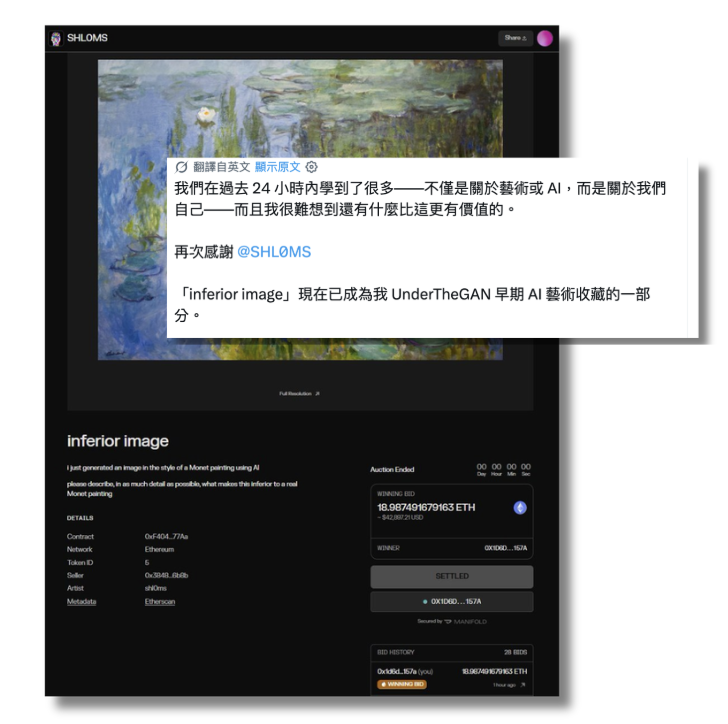Click the greyed SETTLED button
This screenshot has width=728, height=724.
pos(452,576)
